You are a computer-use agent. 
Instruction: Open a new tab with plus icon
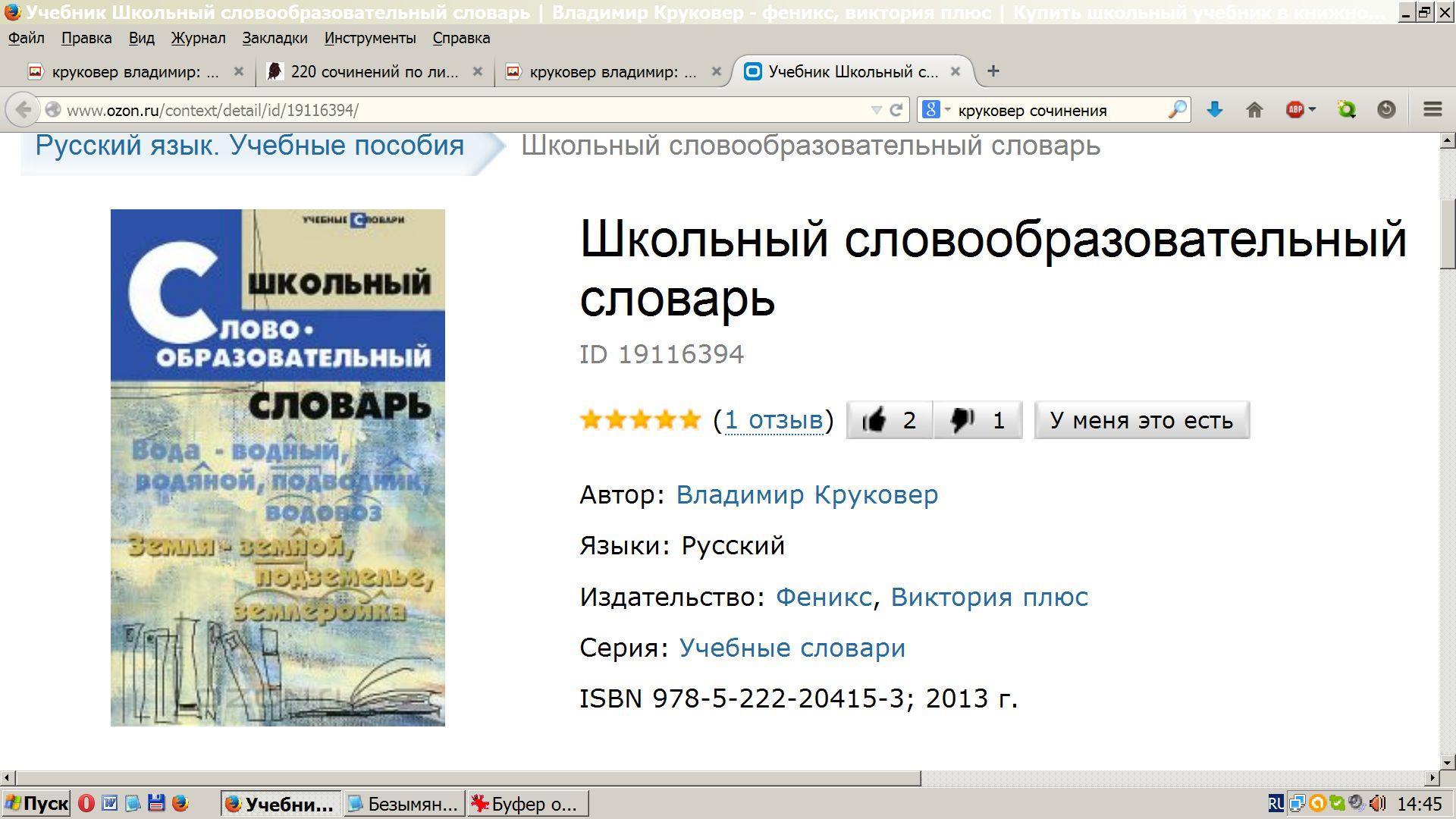tap(993, 71)
